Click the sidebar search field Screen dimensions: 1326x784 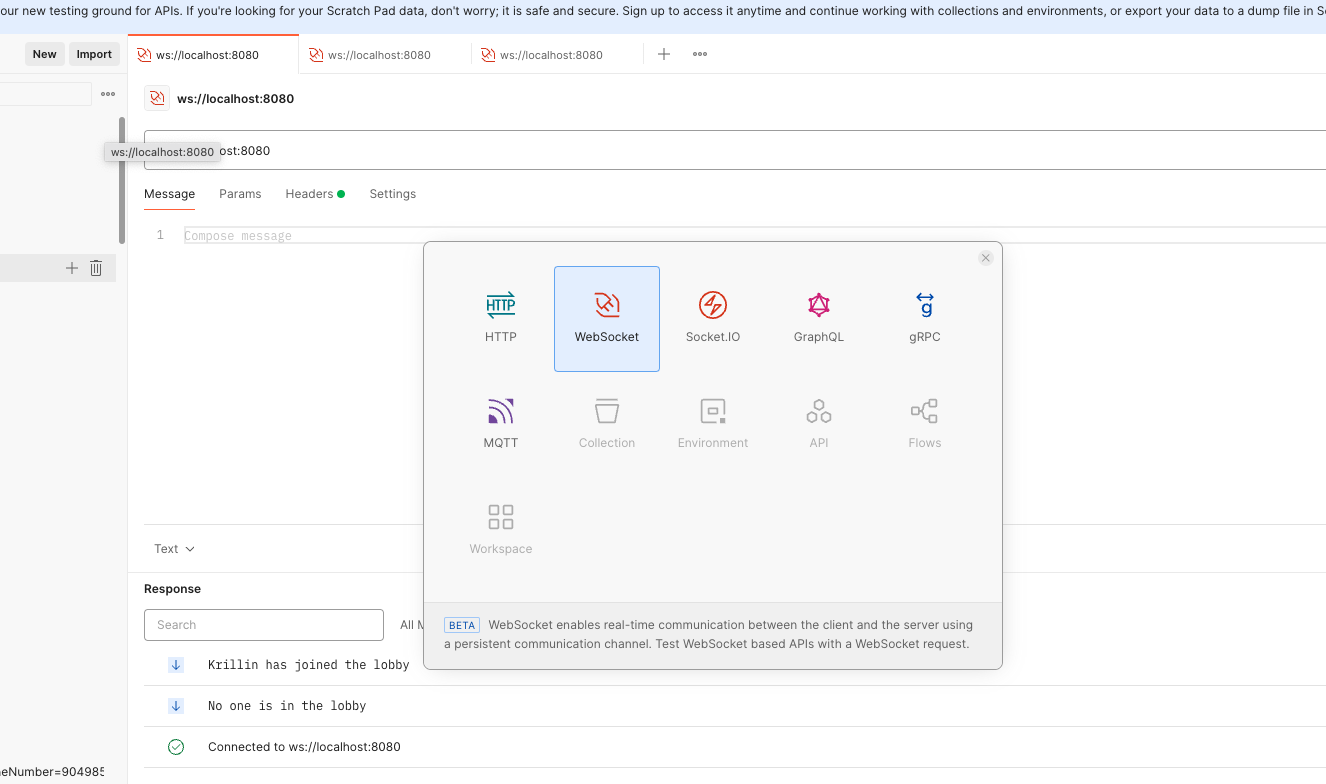tap(46, 94)
